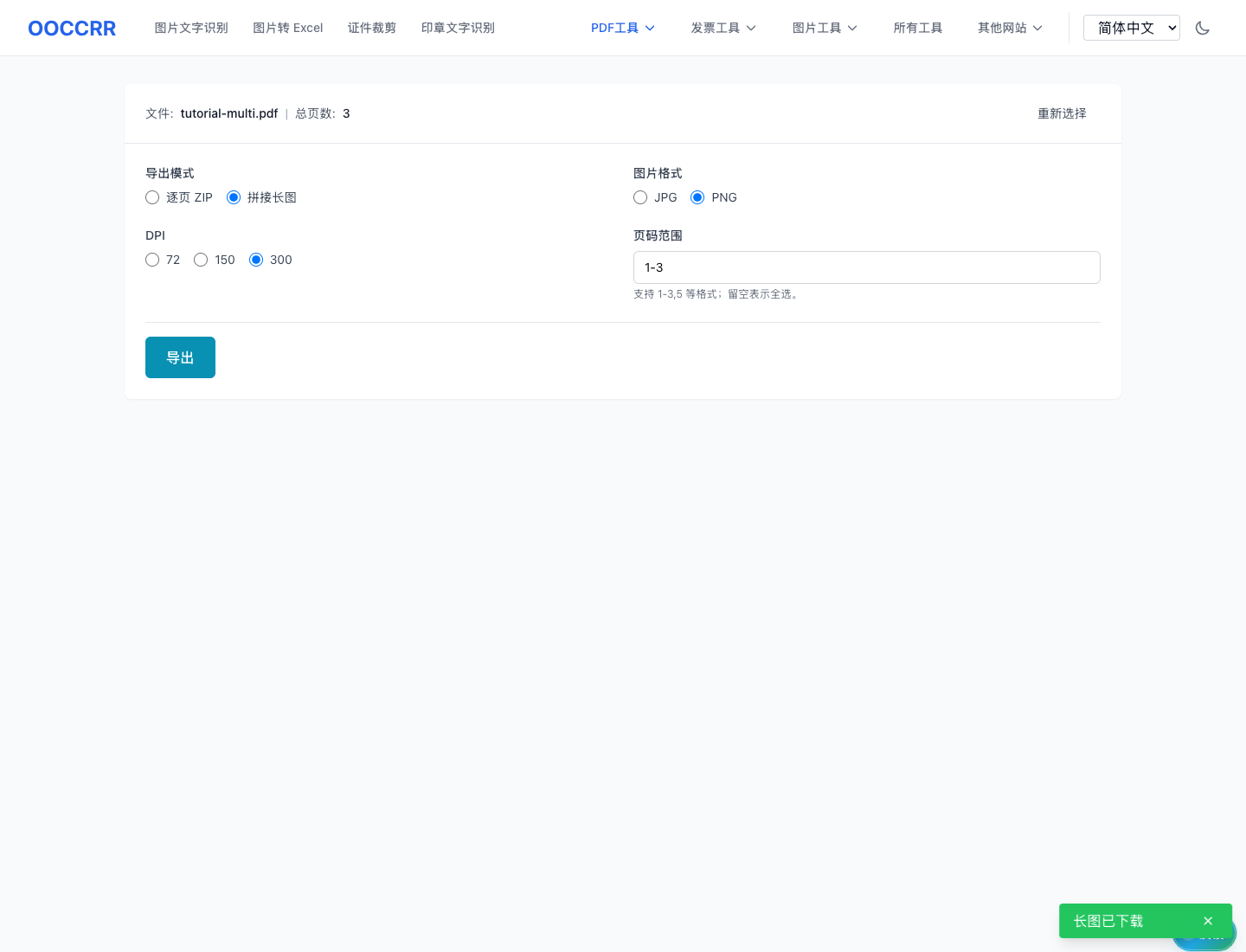Set DPI to 150
The image size is (1246, 952).
coord(201,260)
